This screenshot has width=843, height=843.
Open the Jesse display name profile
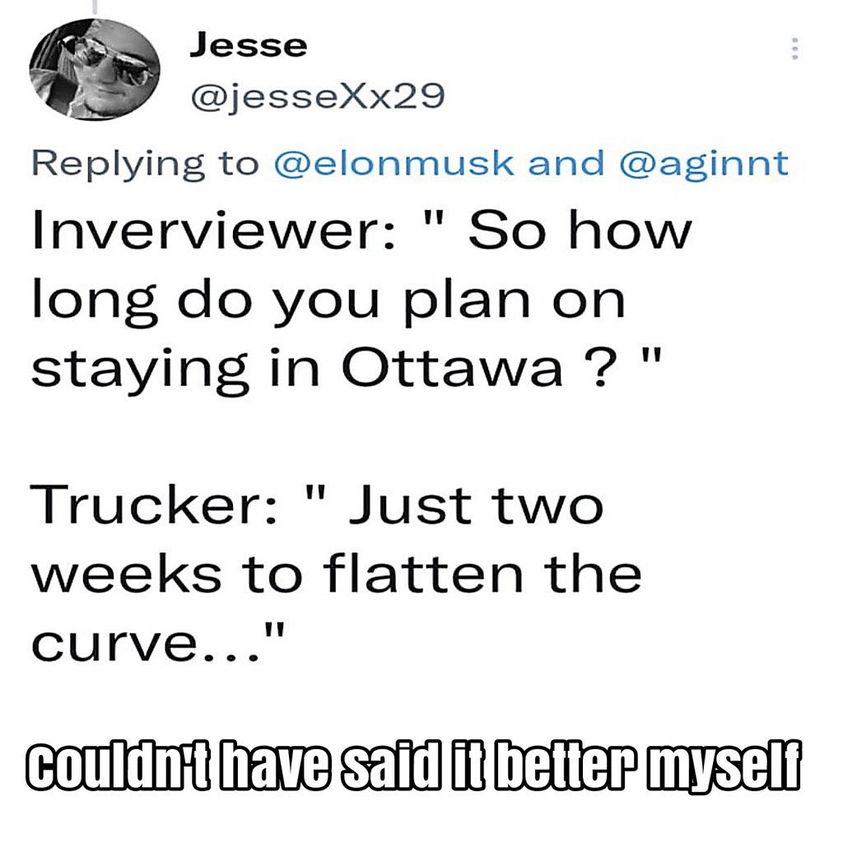coord(248,45)
